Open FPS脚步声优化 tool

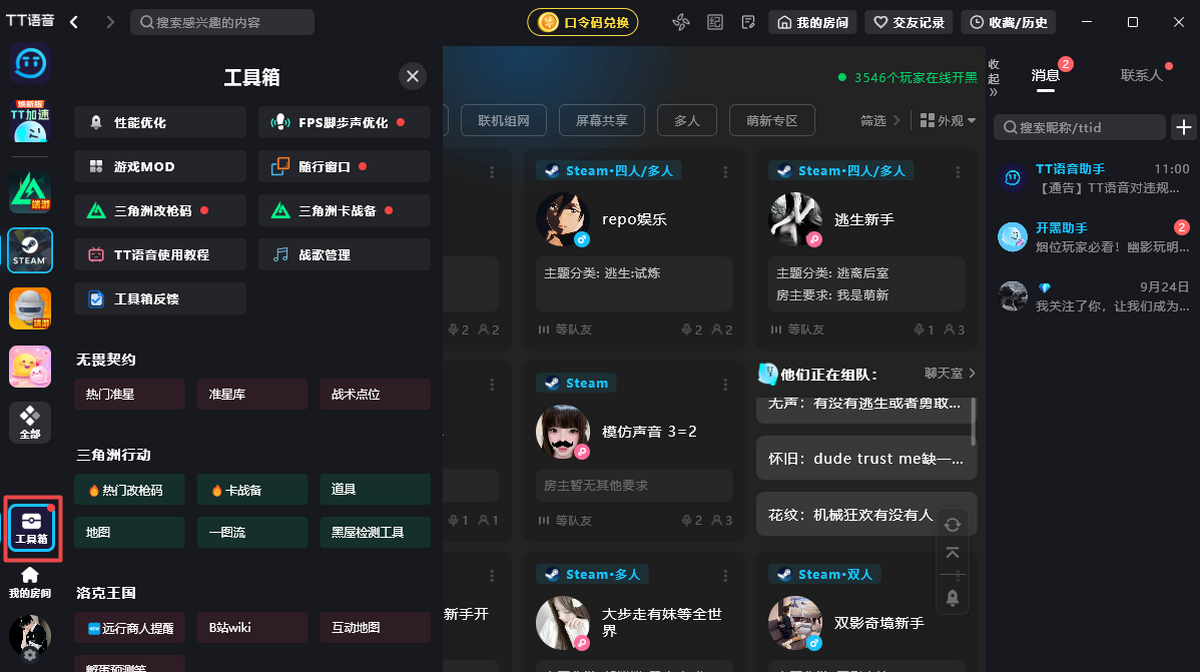tap(344, 122)
